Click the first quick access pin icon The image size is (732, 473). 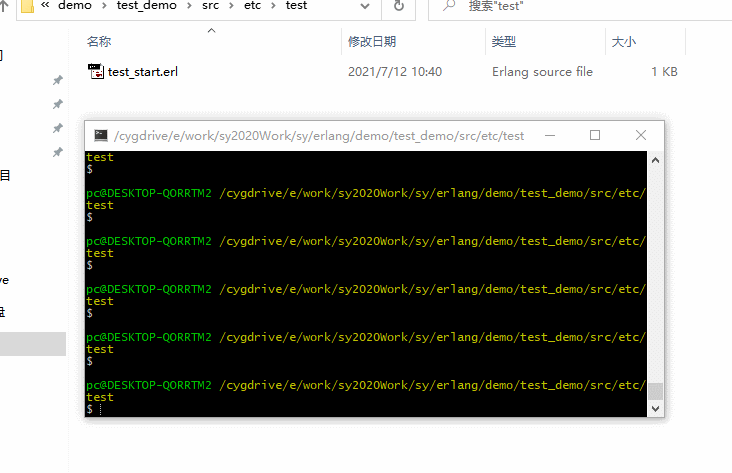tap(57, 80)
